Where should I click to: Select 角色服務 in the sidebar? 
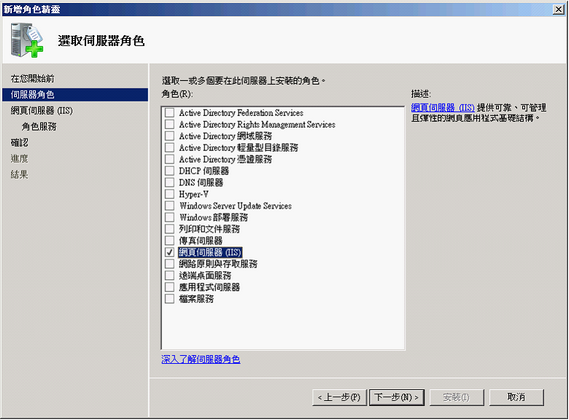click(x=39, y=126)
